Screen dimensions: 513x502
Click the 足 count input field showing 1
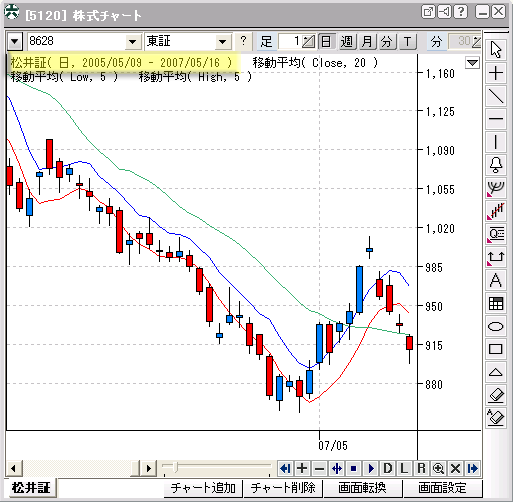(290, 42)
